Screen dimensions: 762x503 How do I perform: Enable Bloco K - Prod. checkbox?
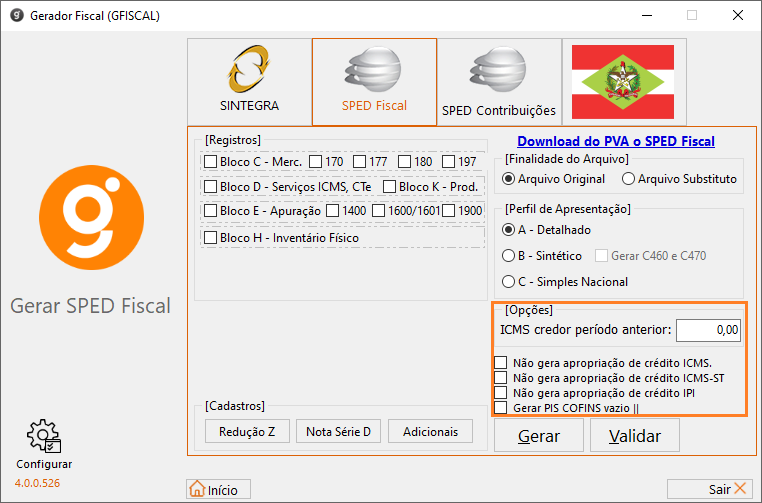coord(389,187)
